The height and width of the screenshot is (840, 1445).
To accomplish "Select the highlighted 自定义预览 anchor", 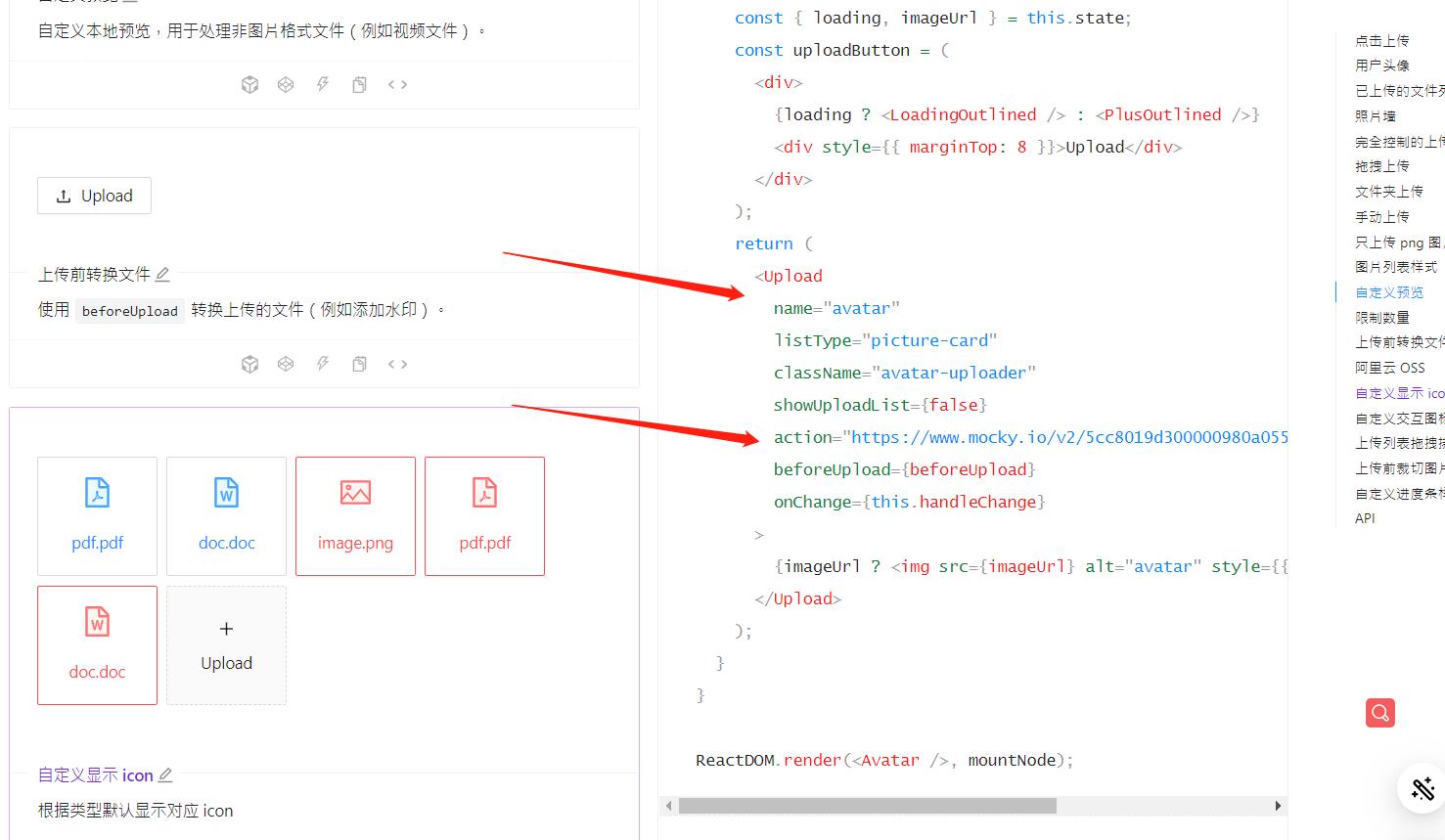I will tap(1389, 292).
